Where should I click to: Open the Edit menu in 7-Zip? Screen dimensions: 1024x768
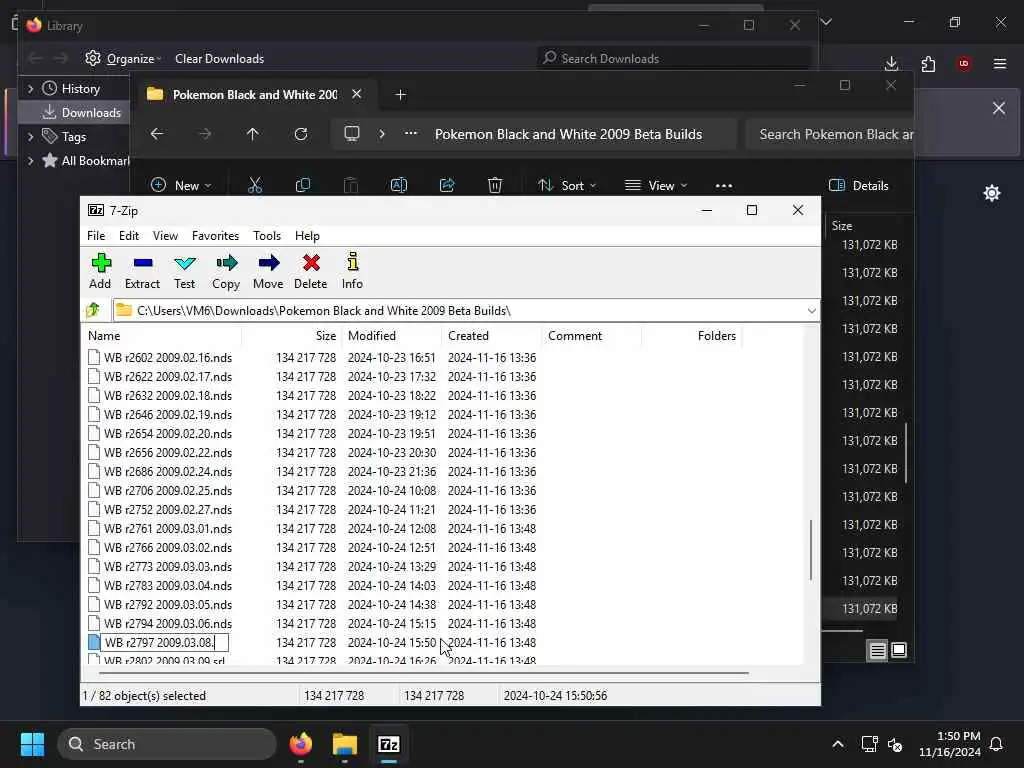point(129,236)
